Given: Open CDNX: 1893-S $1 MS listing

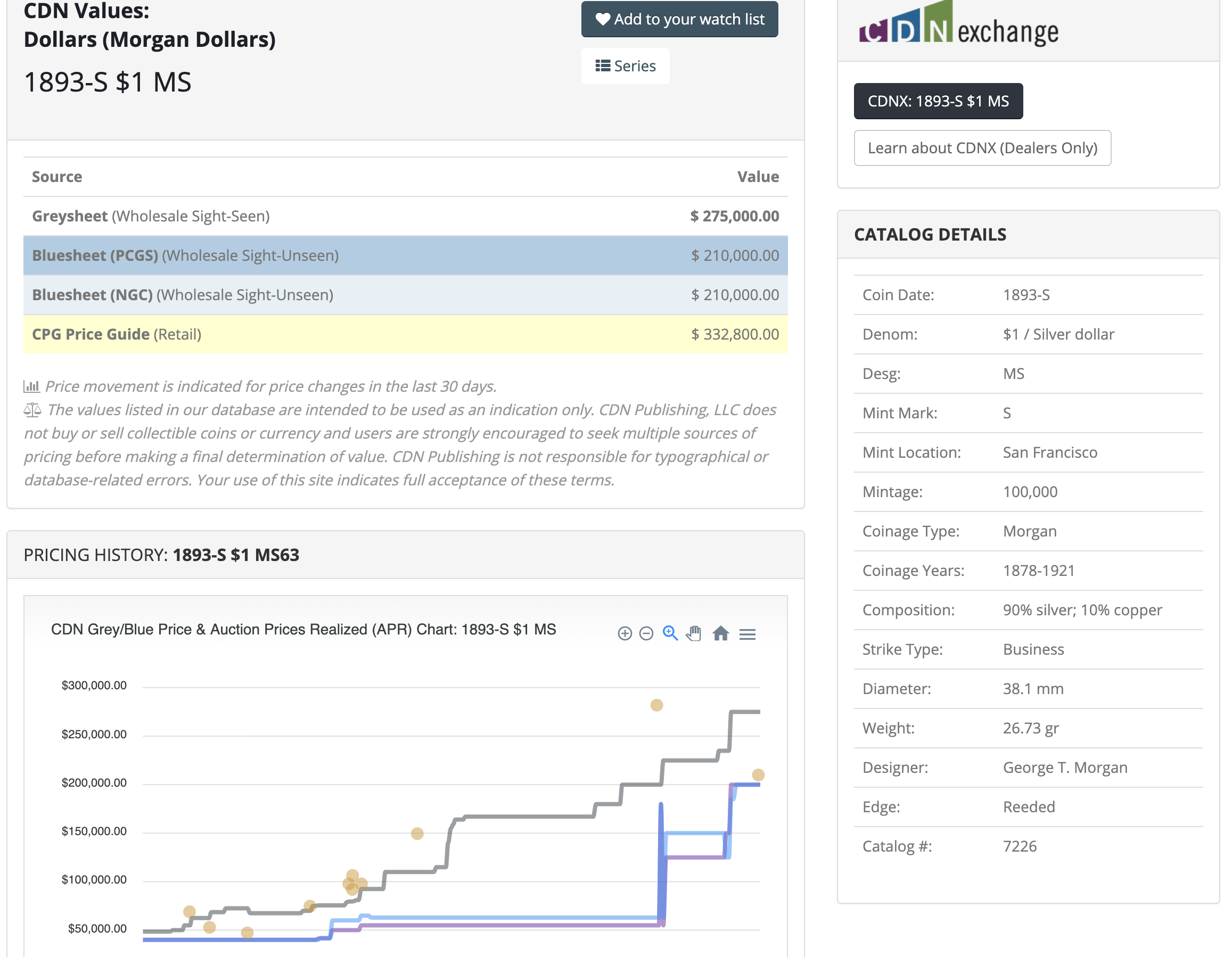Looking at the screenshot, I should [938, 101].
